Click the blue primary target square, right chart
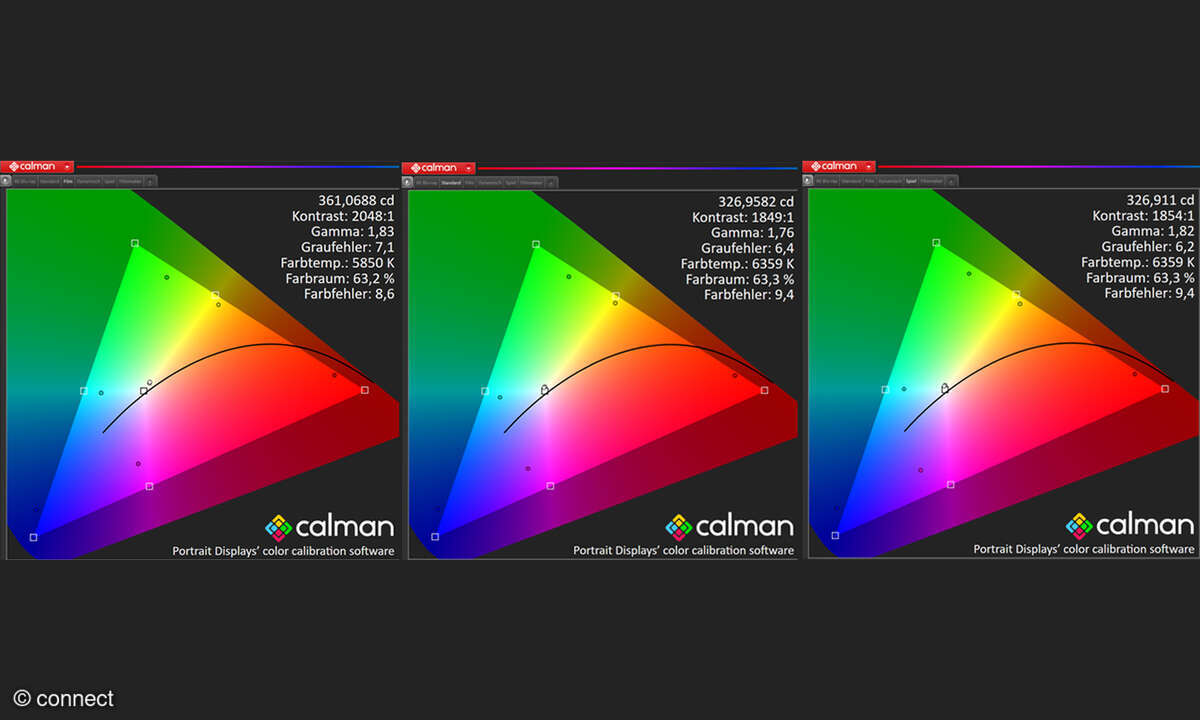This screenshot has width=1200, height=720. pyautogui.click(x=835, y=536)
